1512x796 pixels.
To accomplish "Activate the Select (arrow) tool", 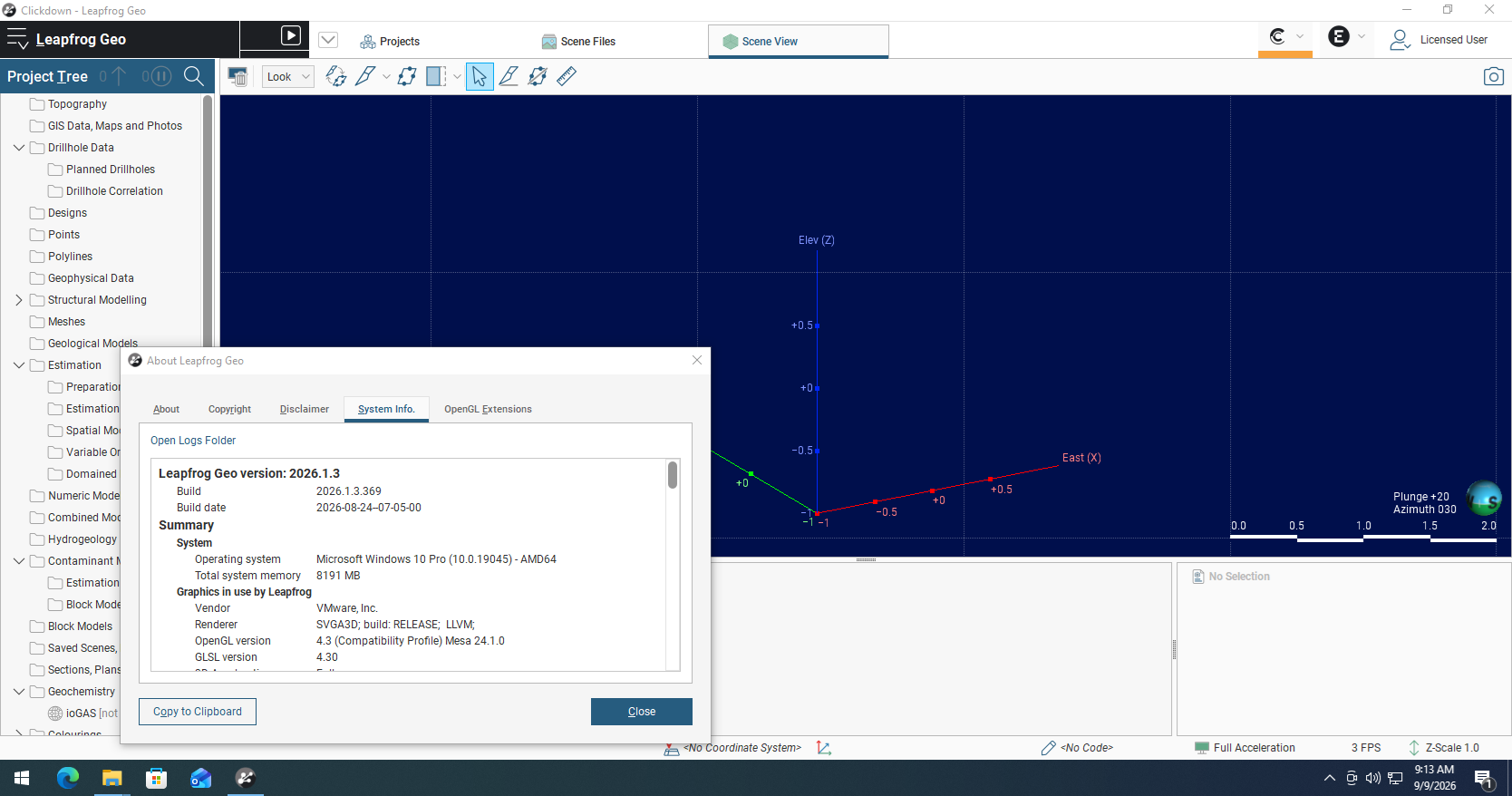I will (480, 77).
